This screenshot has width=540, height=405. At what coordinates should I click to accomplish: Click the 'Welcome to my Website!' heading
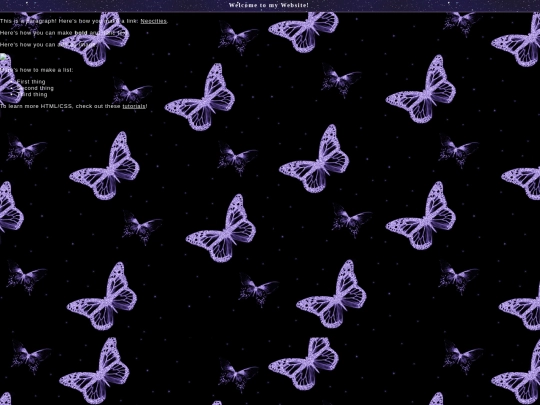coord(269,5)
